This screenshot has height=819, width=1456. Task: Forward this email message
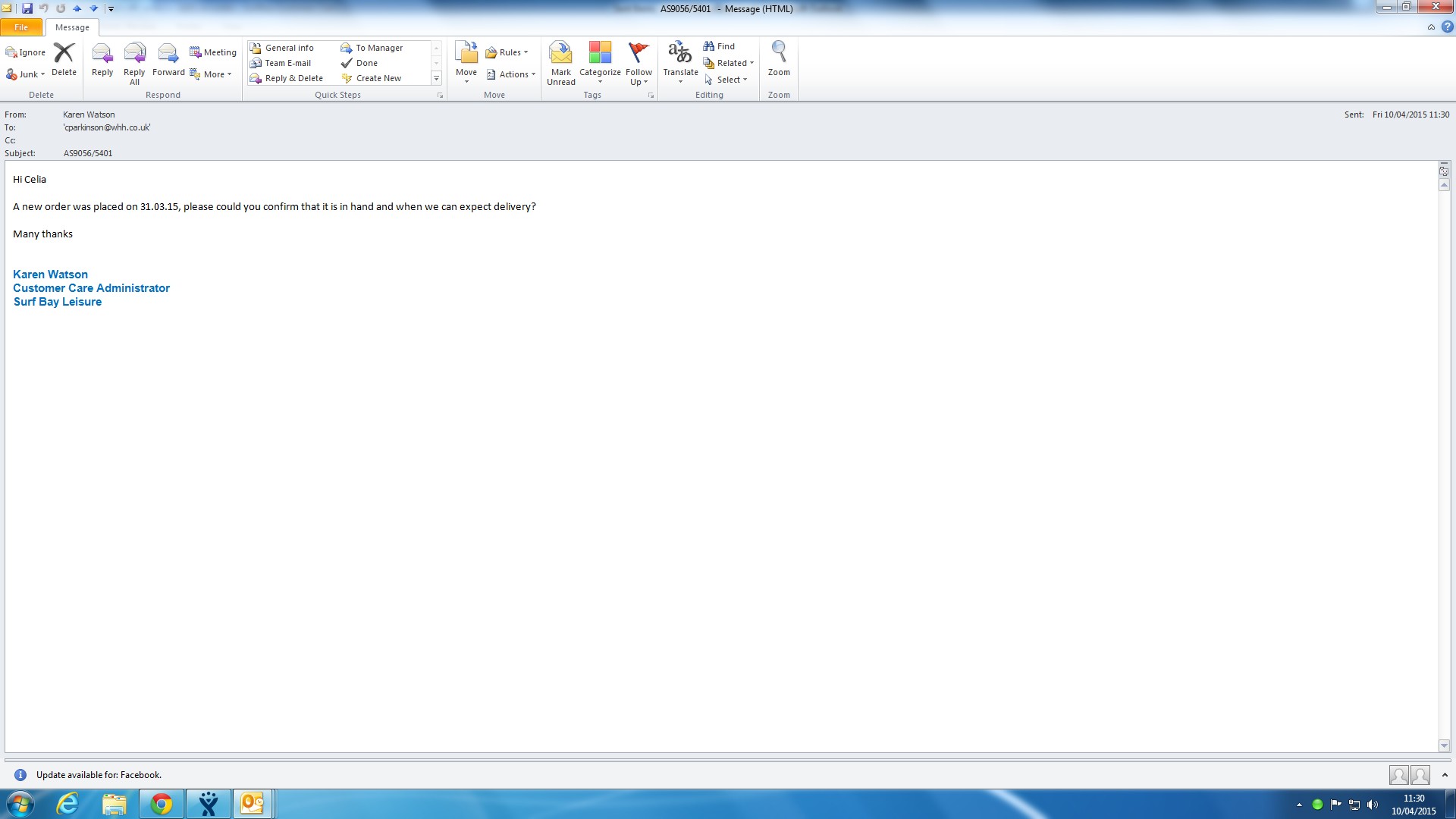pos(168,60)
